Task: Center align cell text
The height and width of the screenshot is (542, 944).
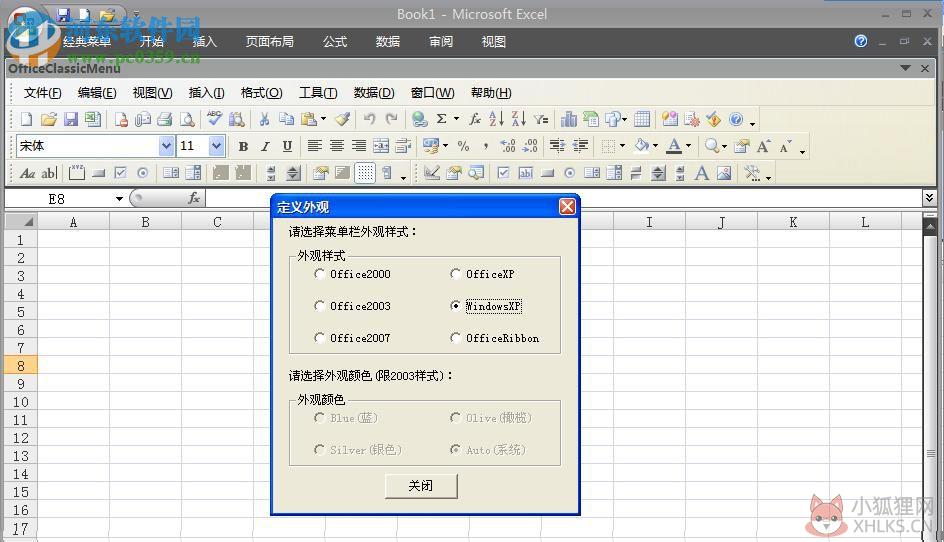Action: tap(337, 146)
